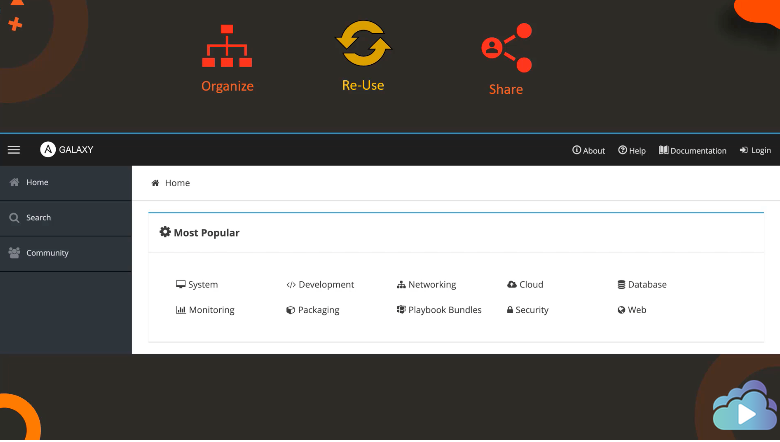Click the Organize label
This screenshot has height=442, width=780.
pos(227,87)
